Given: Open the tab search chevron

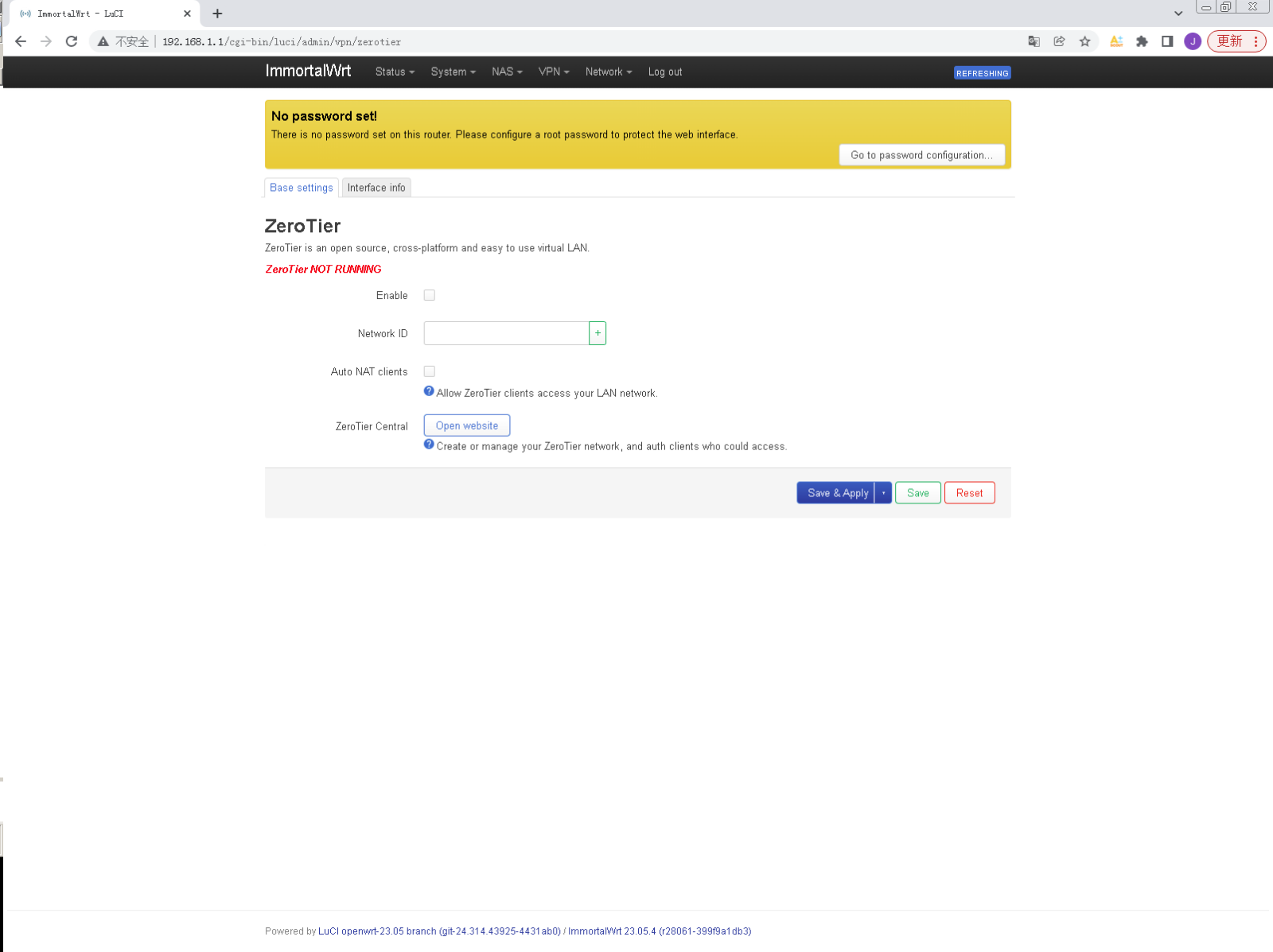Looking at the screenshot, I should click(1178, 14).
